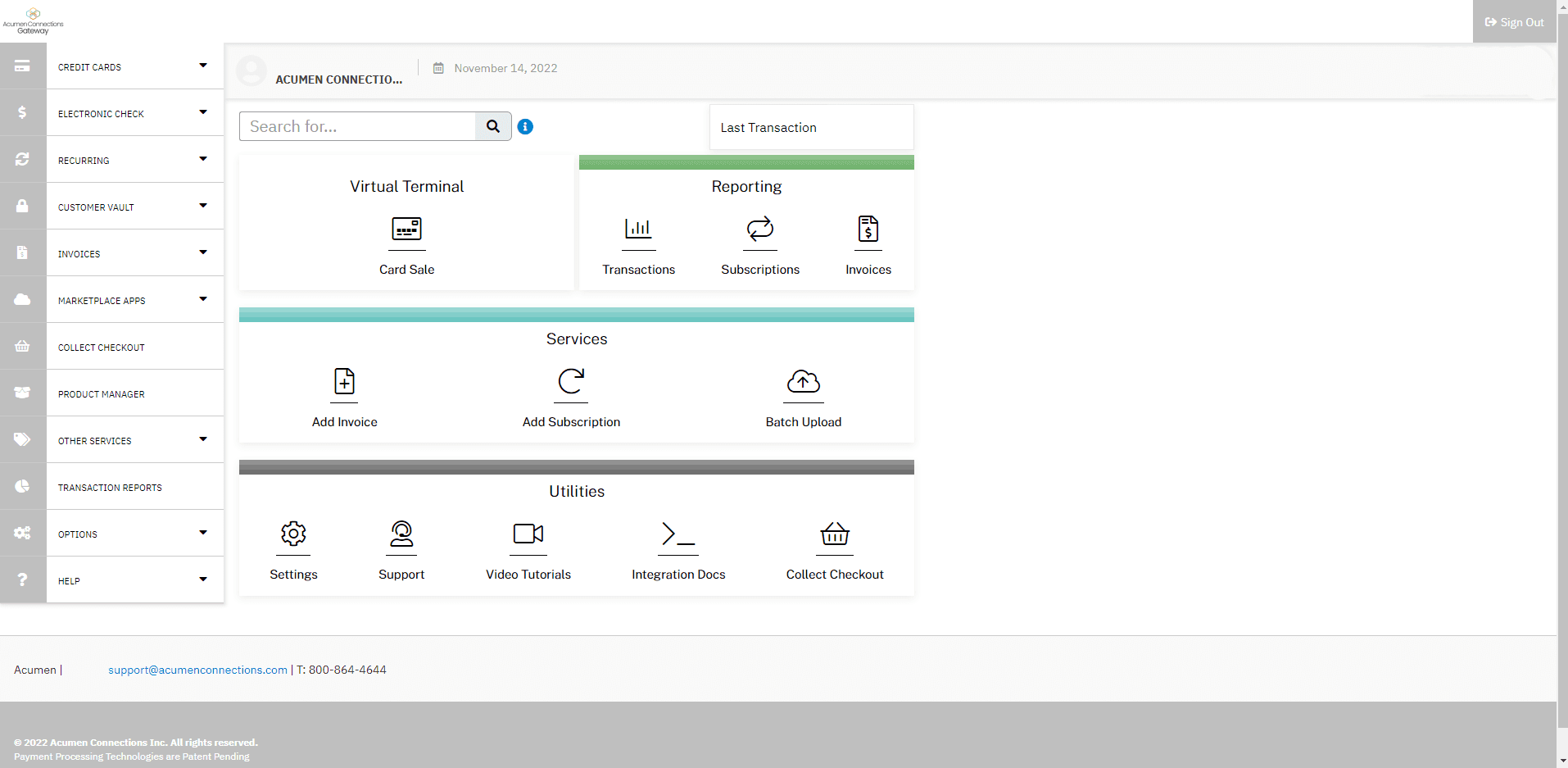Viewport: 1568px width, 768px height.
Task: Open the Integration Docs terminal icon
Action: click(x=678, y=534)
